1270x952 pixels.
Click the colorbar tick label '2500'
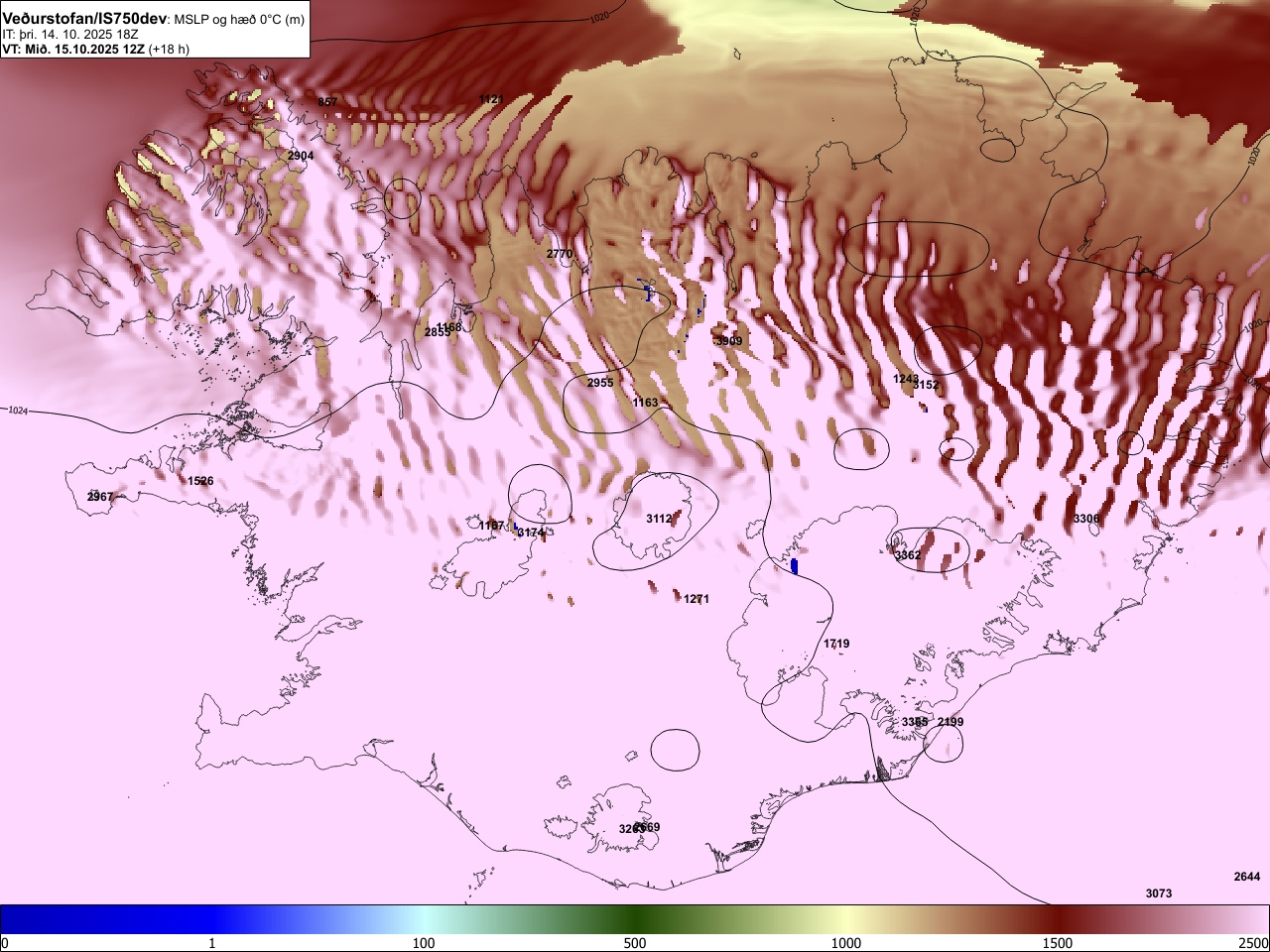(1253, 942)
